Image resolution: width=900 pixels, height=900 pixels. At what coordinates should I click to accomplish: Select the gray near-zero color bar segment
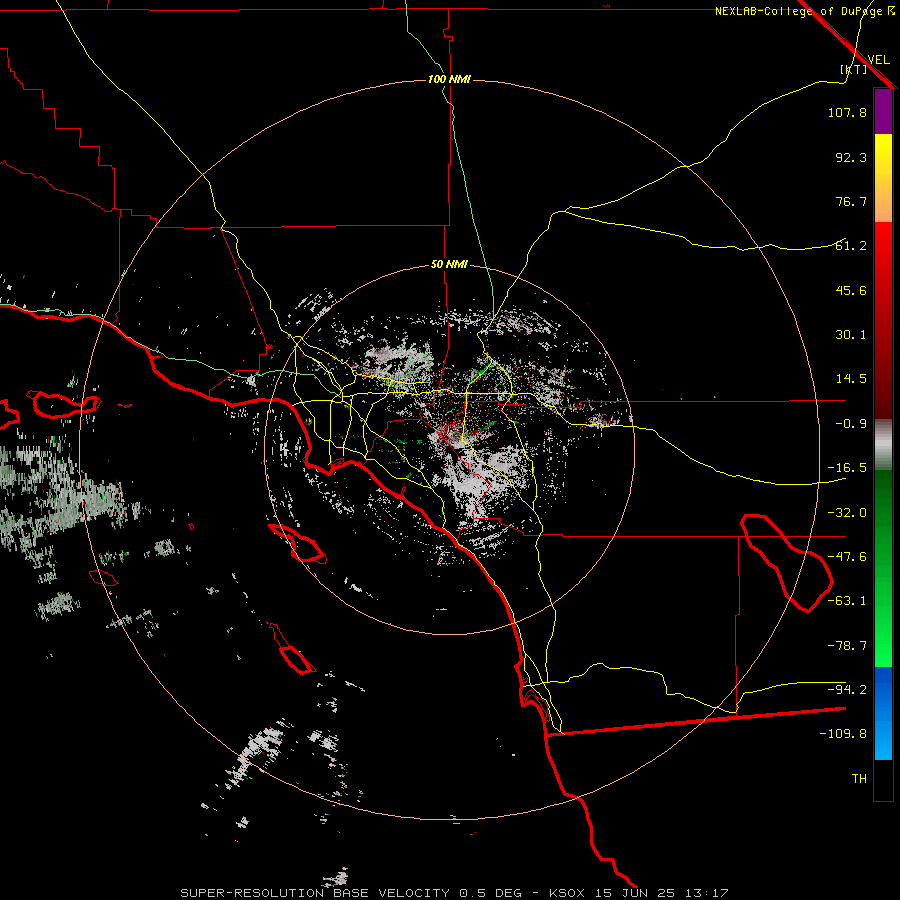883,445
